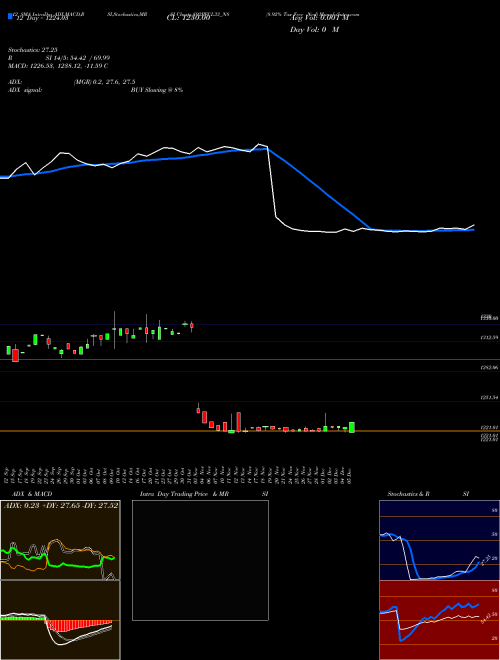The image size is (500, 660).
Task: Click the first date label on the axis
Action: (8, 474)
